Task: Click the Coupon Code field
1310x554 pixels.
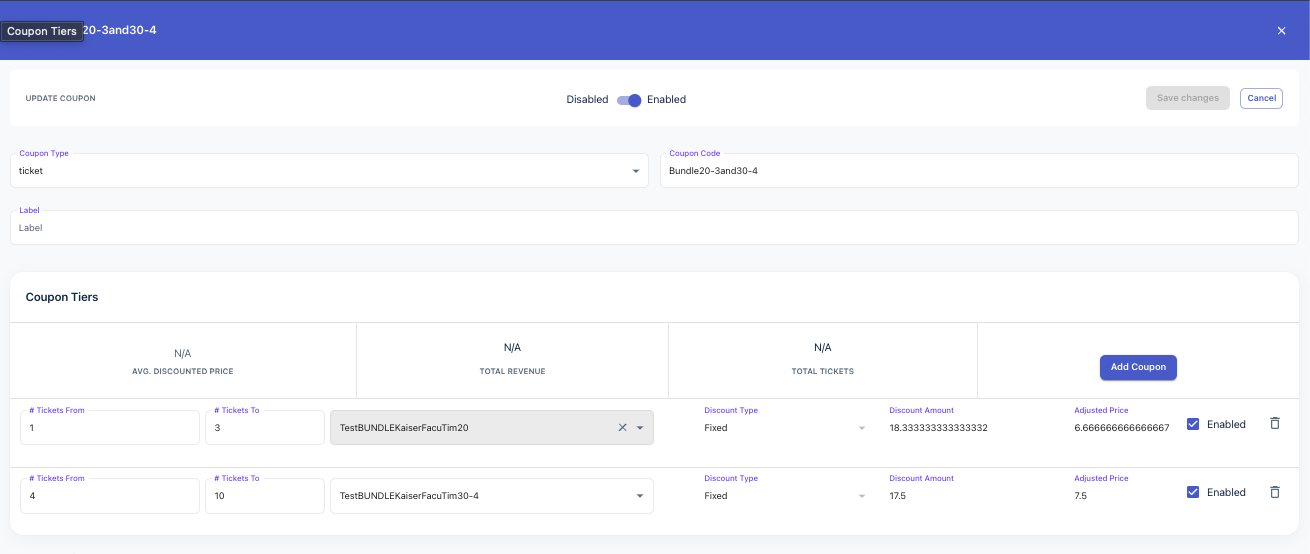Action: [978, 171]
